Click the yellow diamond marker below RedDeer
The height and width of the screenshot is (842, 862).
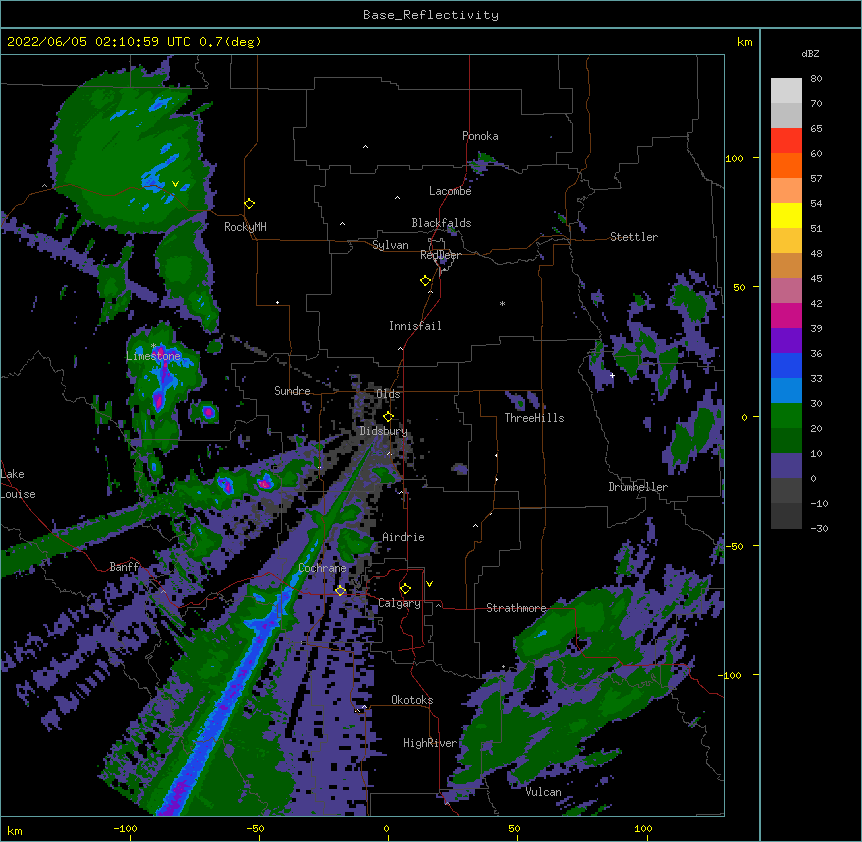click(x=425, y=281)
